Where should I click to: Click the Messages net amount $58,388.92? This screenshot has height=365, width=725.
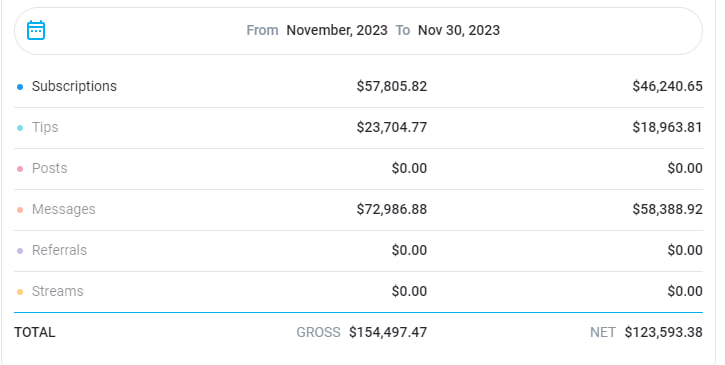667,209
